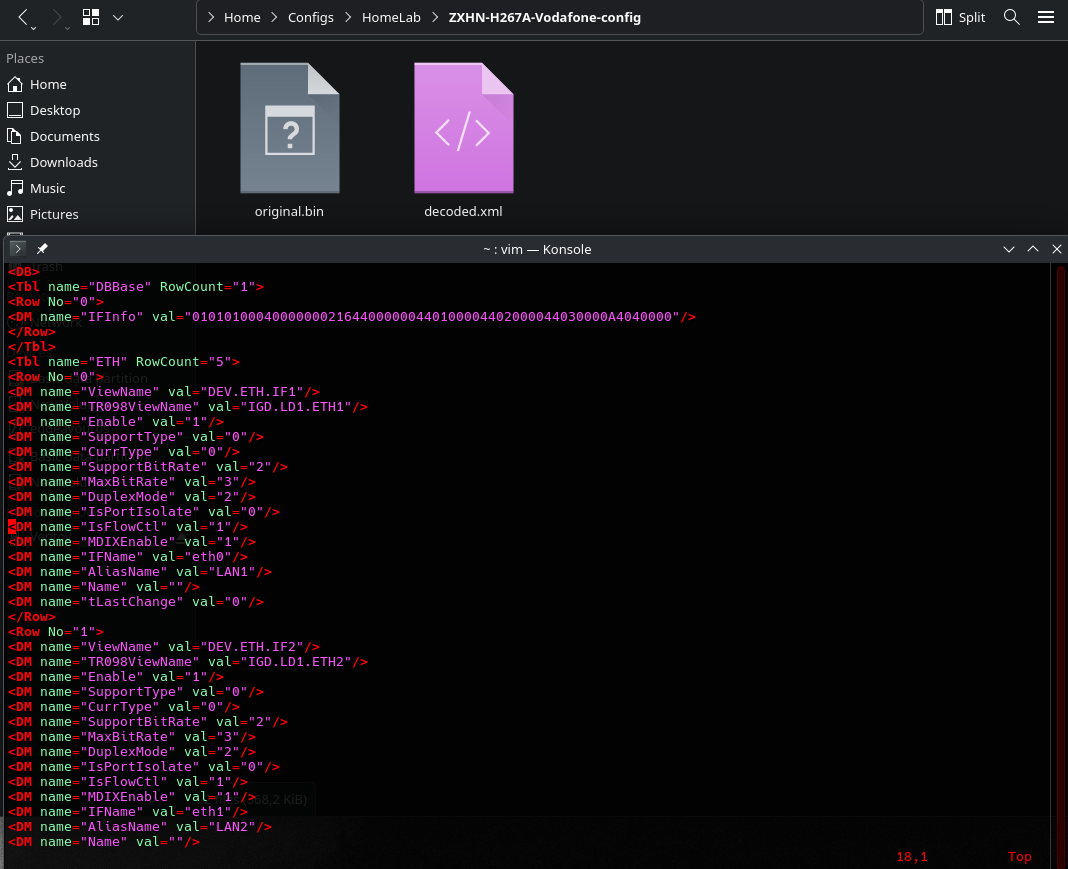Image resolution: width=1068 pixels, height=869 pixels.
Task: Pin the Konsole terminal panel
Action: pos(42,248)
